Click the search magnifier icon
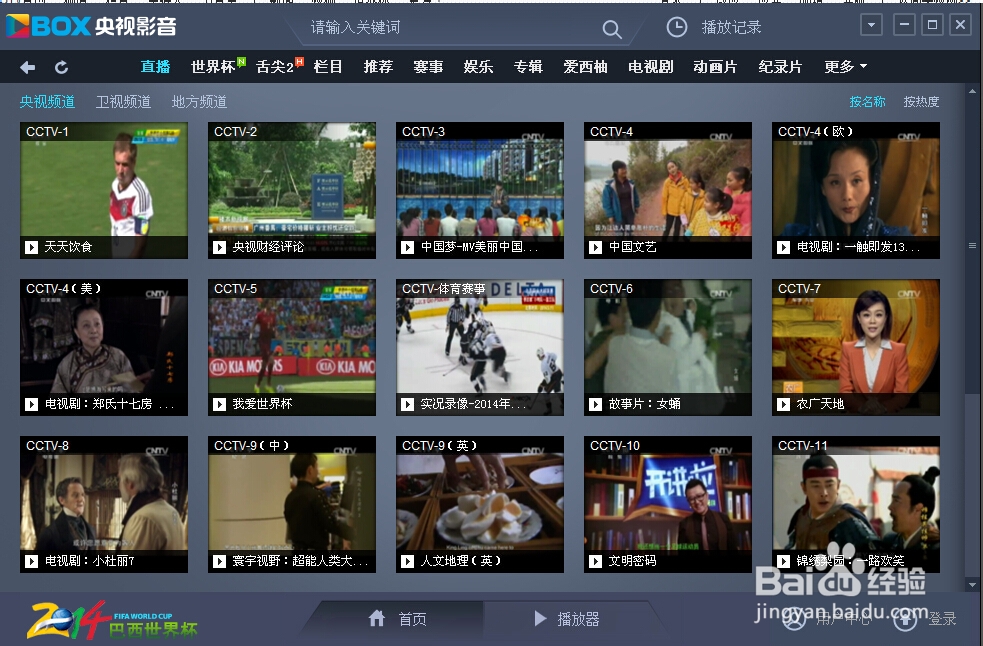This screenshot has width=983, height=646. click(611, 29)
